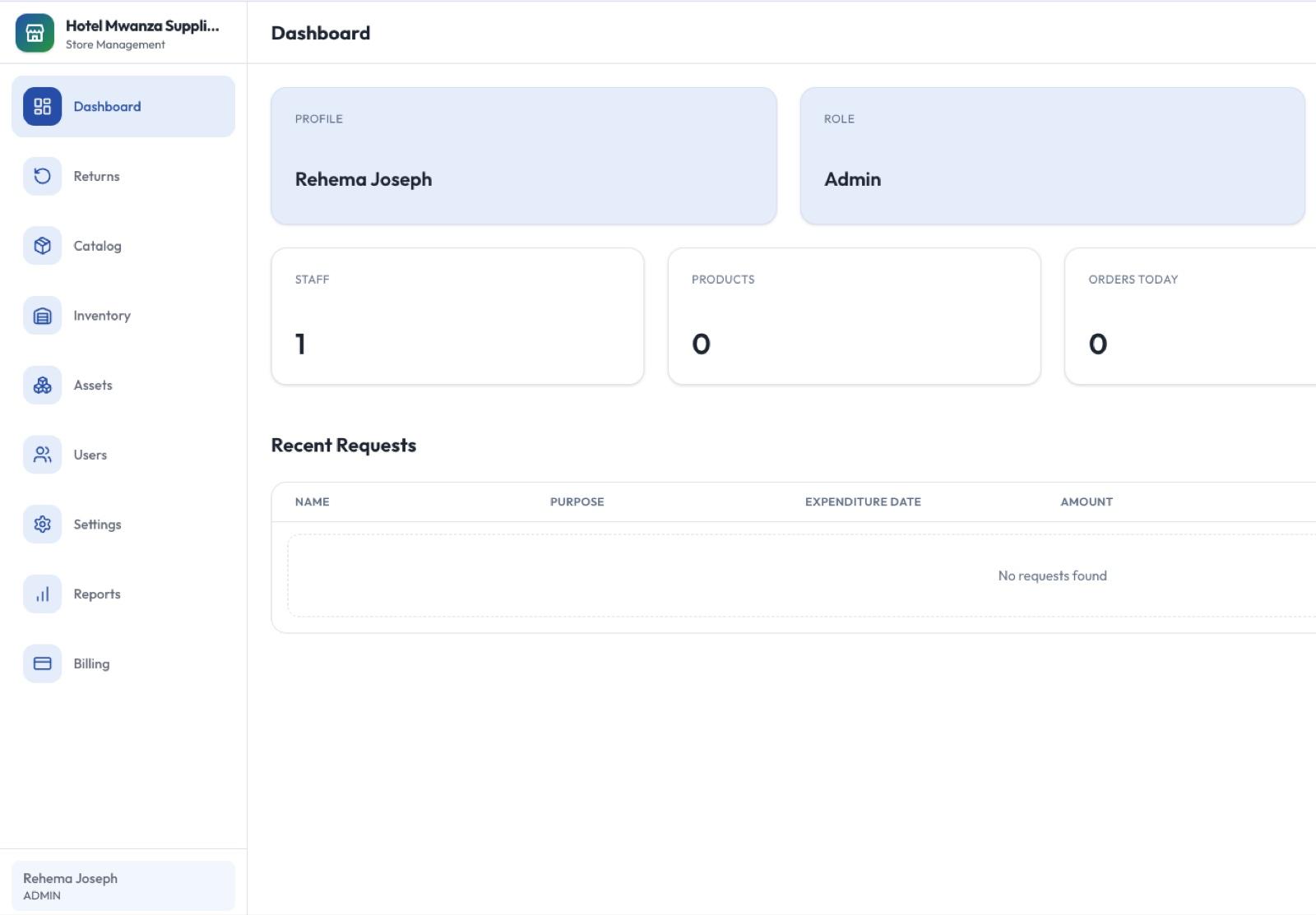Click the Settings gear icon
This screenshot has height=915, width=1316.
point(42,525)
